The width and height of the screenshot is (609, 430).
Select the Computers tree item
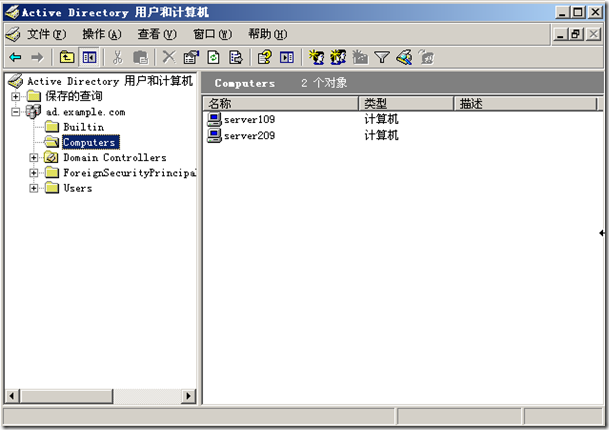(x=90, y=142)
